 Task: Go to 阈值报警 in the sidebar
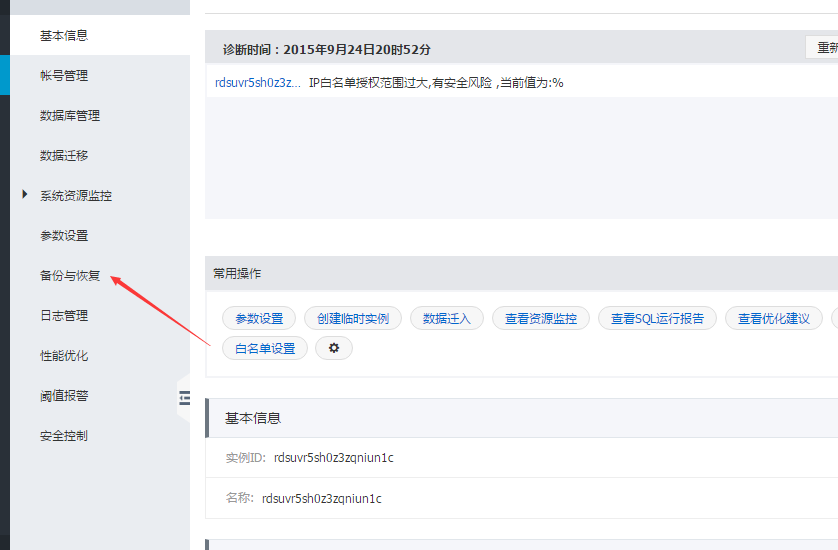(64, 396)
